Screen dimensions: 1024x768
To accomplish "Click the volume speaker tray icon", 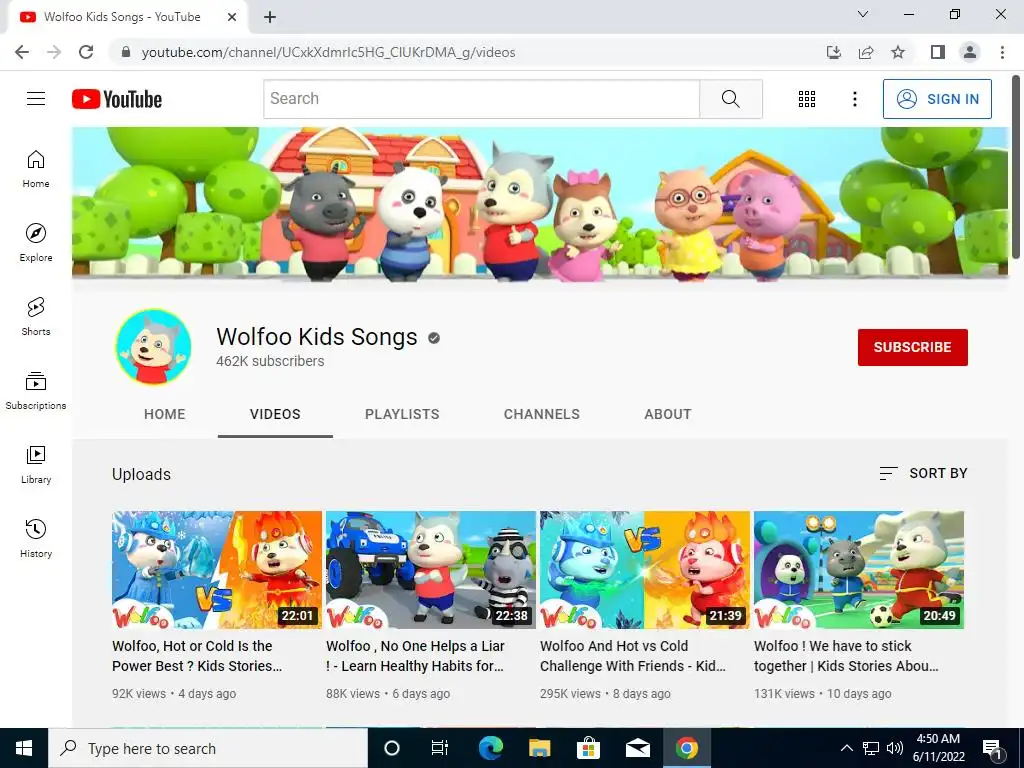I will [x=895, y=748].
